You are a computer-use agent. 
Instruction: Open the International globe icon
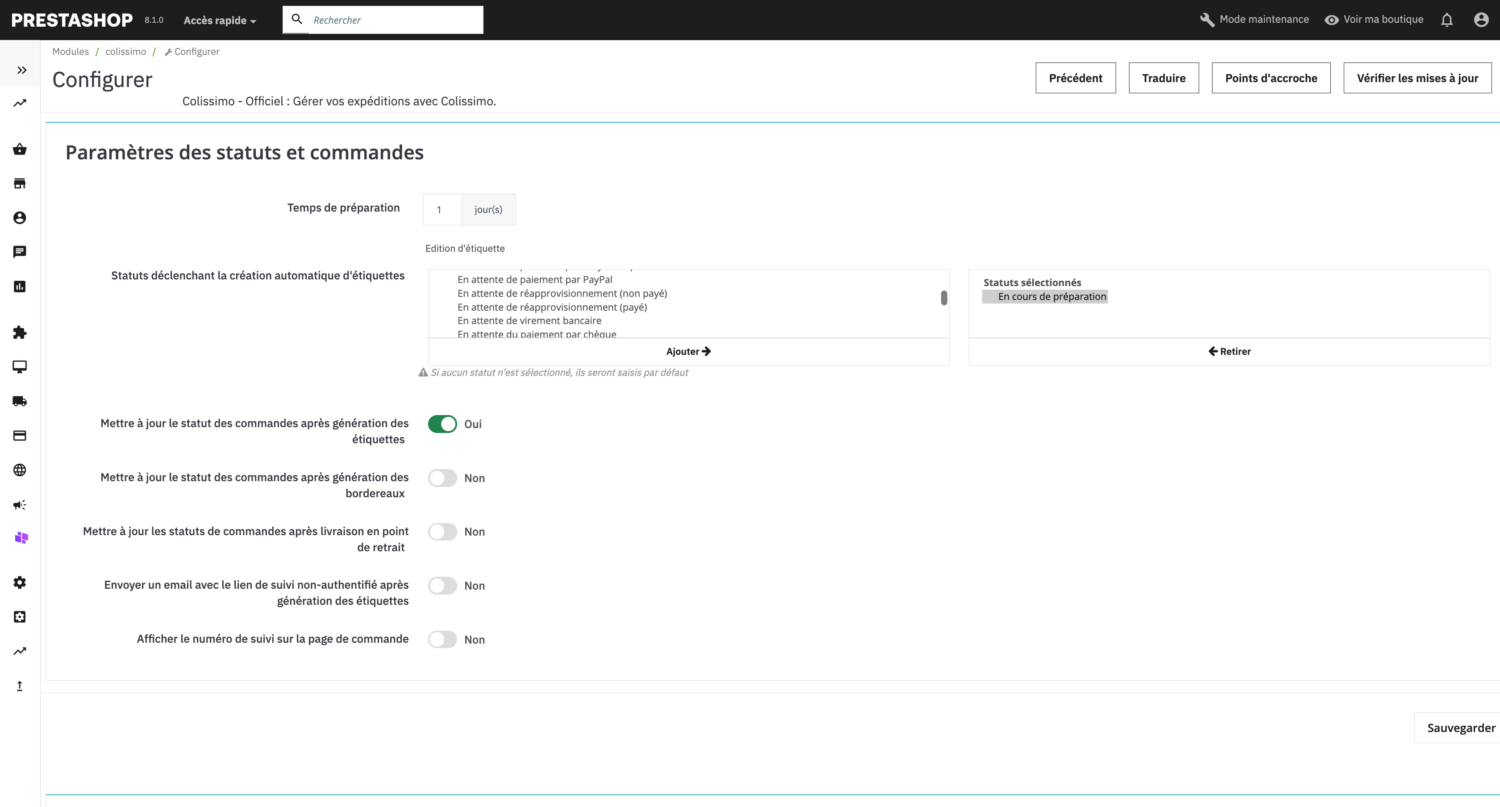(19, 469)
